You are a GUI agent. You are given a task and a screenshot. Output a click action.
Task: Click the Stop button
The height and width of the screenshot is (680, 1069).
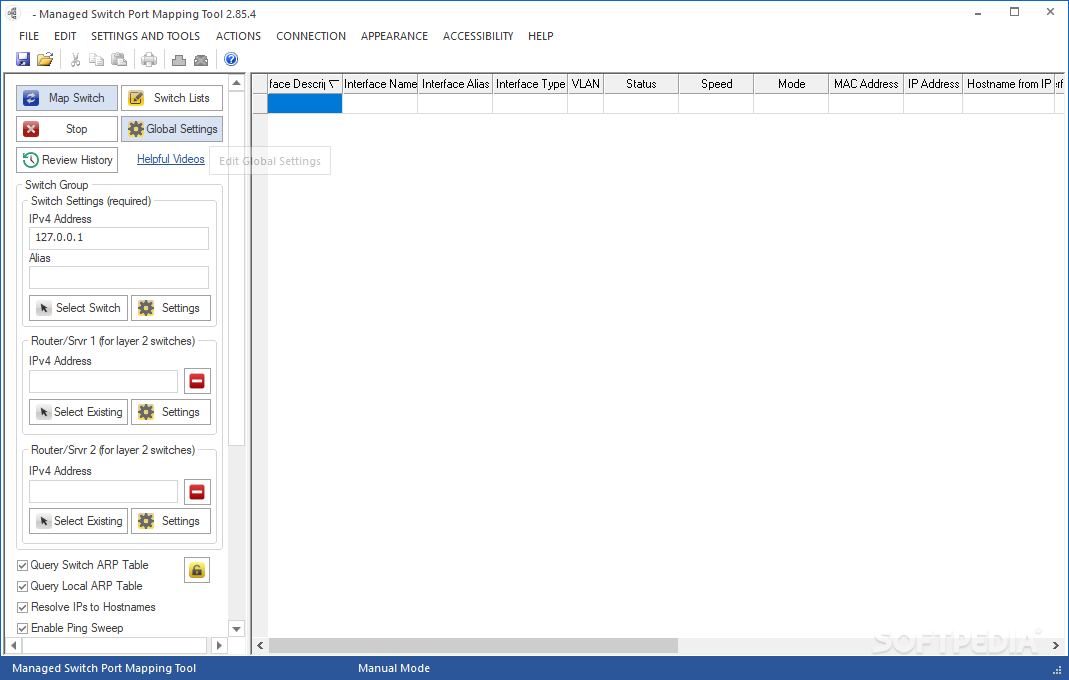click(x=67, y=129)
